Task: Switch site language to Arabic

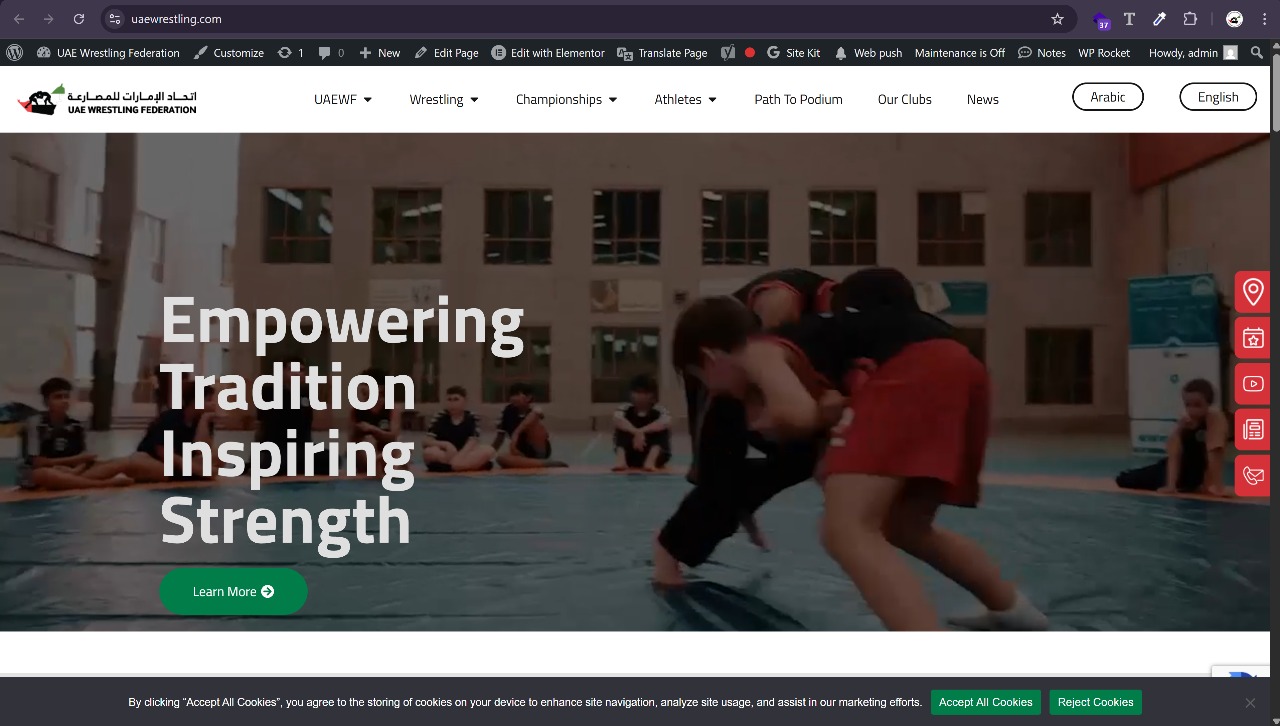Action: [1107, 97]
